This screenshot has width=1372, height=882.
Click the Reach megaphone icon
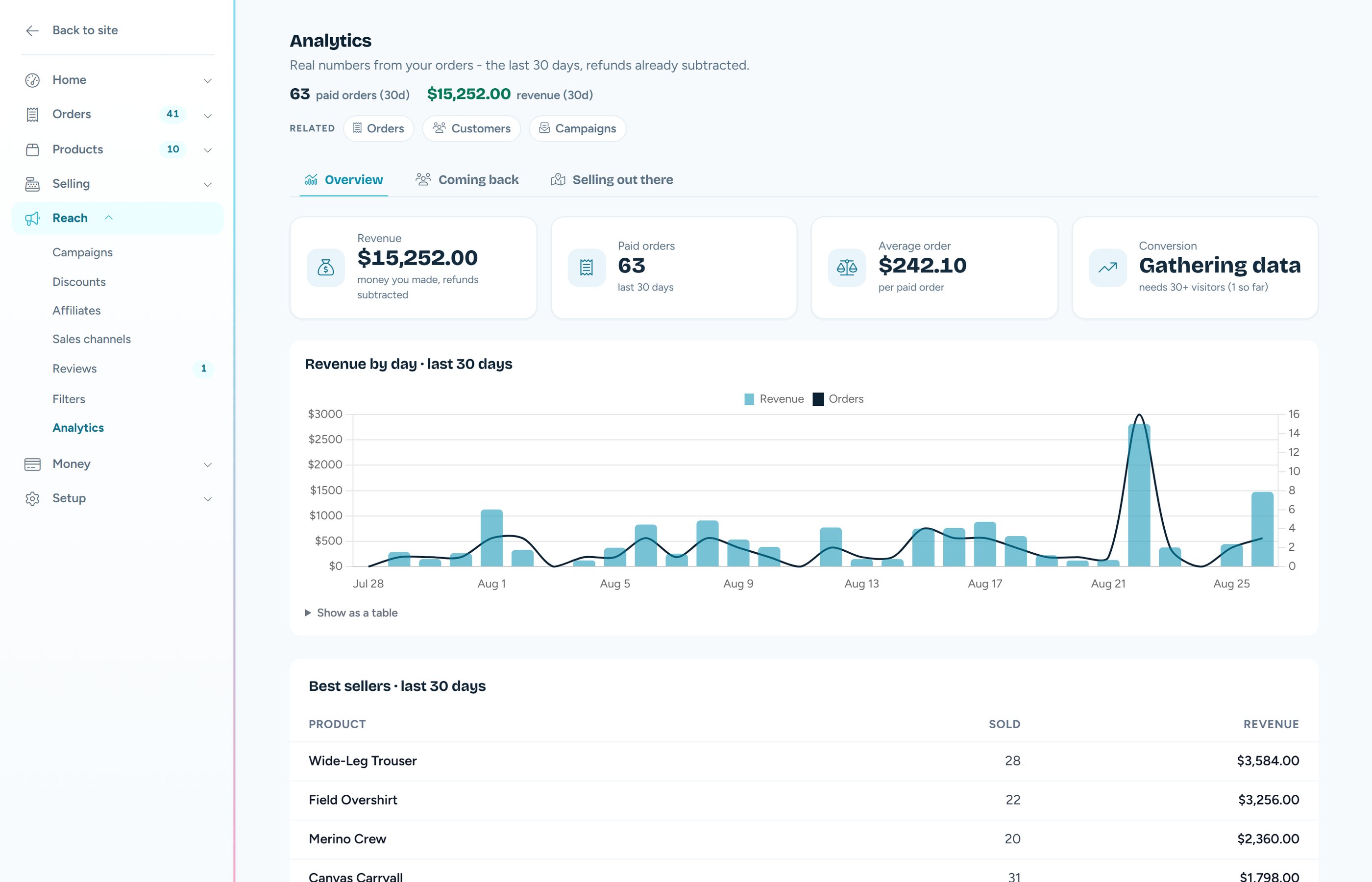coord(33,218)
